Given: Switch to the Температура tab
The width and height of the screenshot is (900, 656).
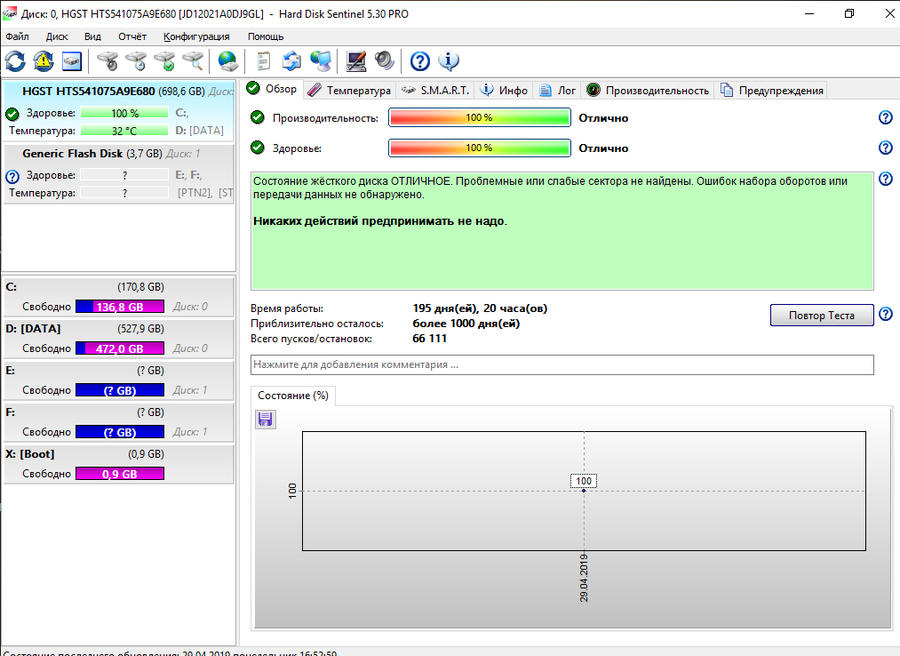Looking at the screenshot, I should (349, 90).
